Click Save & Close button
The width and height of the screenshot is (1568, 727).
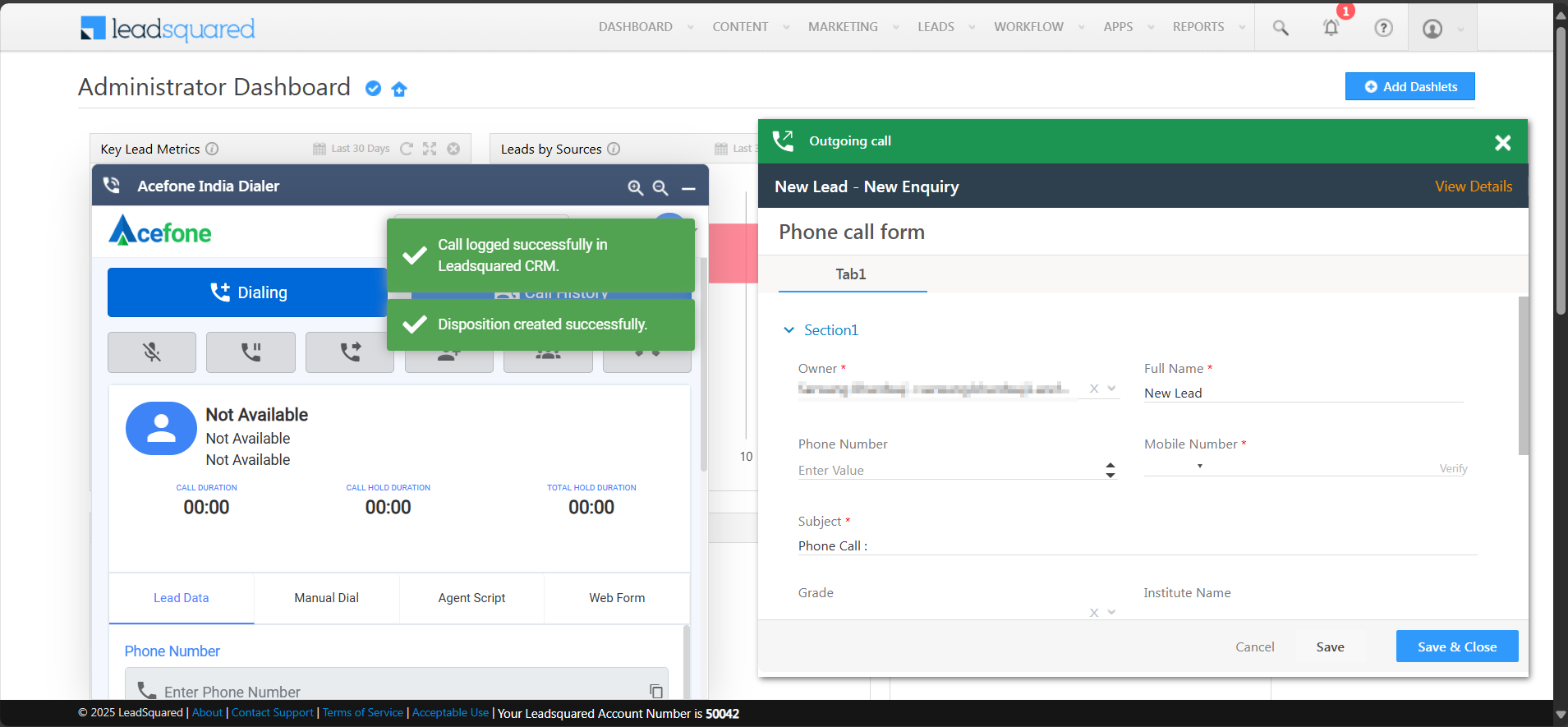tap(1456, 646)
